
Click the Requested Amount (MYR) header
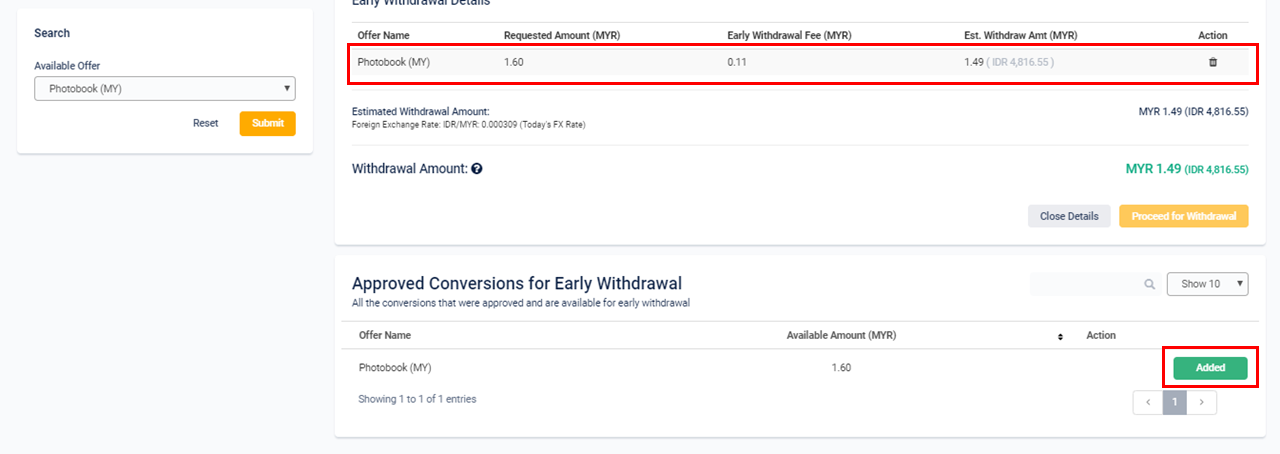(562, 35)
